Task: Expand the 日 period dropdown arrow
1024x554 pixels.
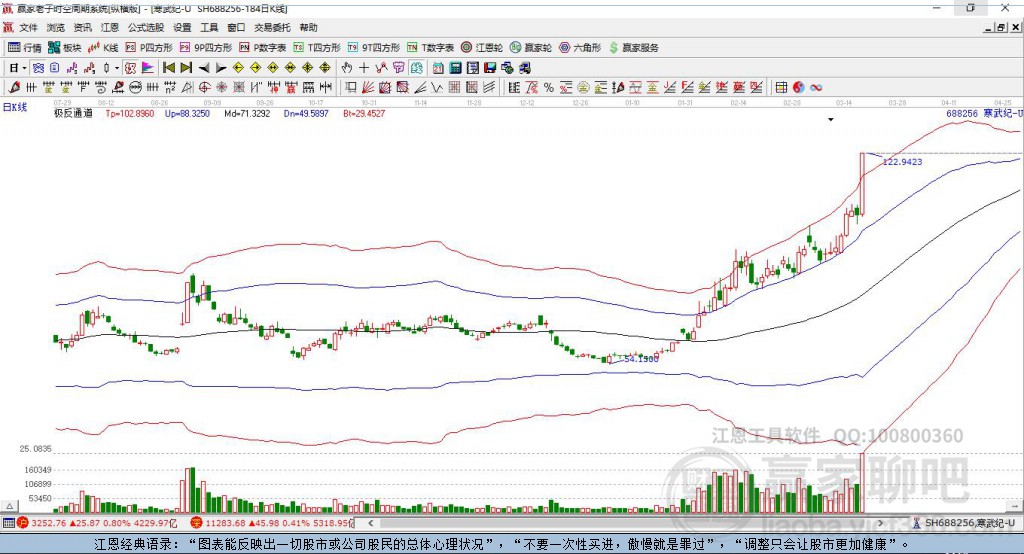Action: 24,68
